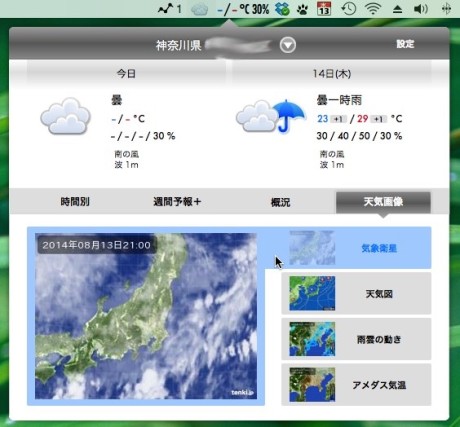Open Time Machine menu bar icon

click(349, 9)
